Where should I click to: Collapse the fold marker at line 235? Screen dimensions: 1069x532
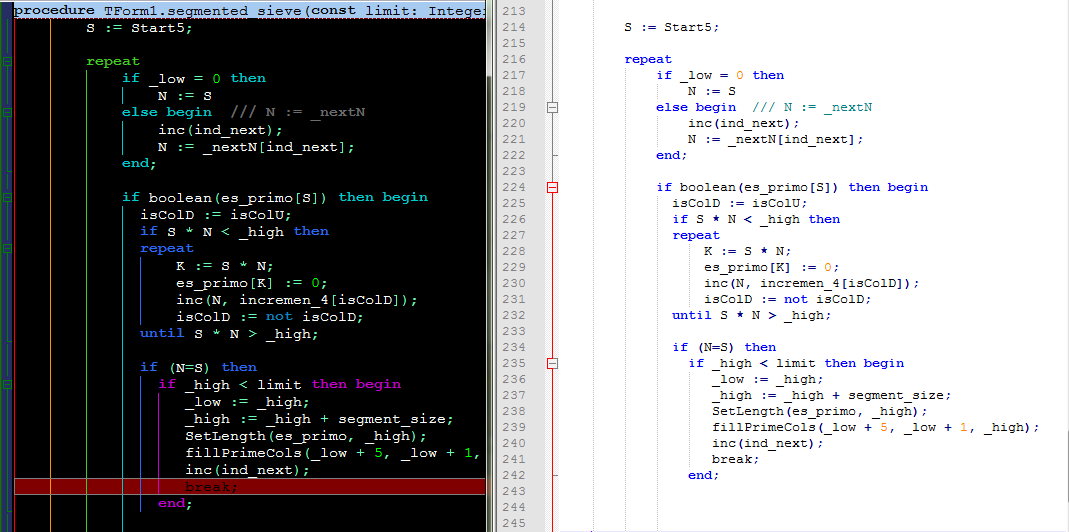pyautogui.click(x=553, y=364)
